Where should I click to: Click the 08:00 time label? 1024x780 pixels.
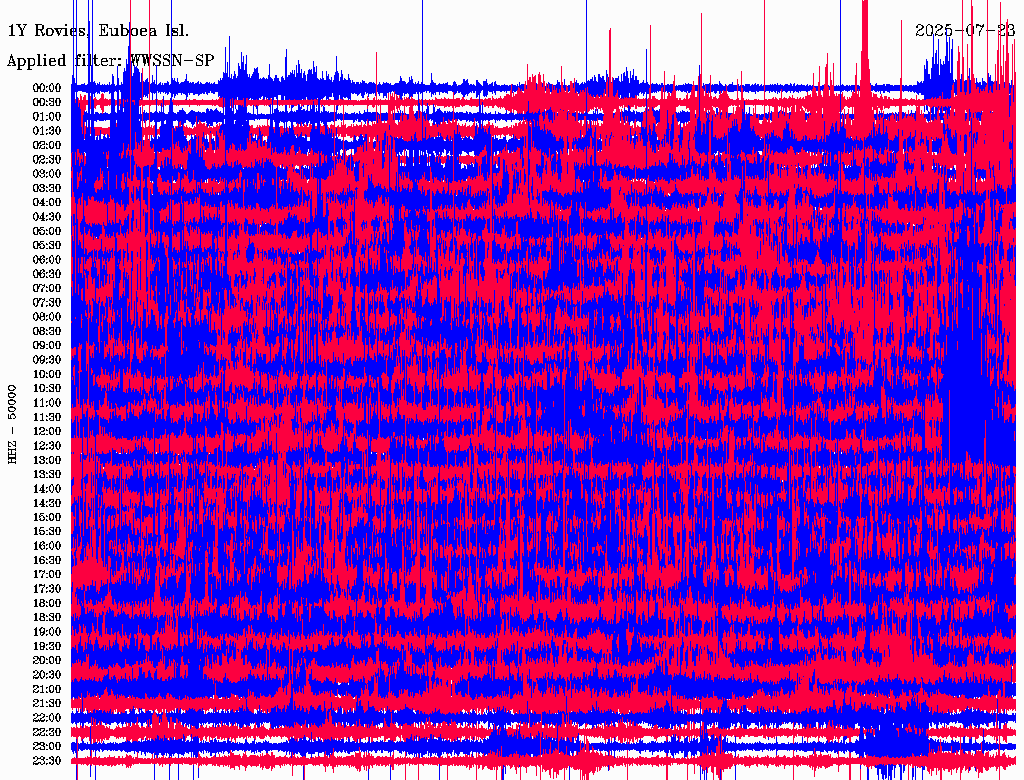click(x=47, y=317)
